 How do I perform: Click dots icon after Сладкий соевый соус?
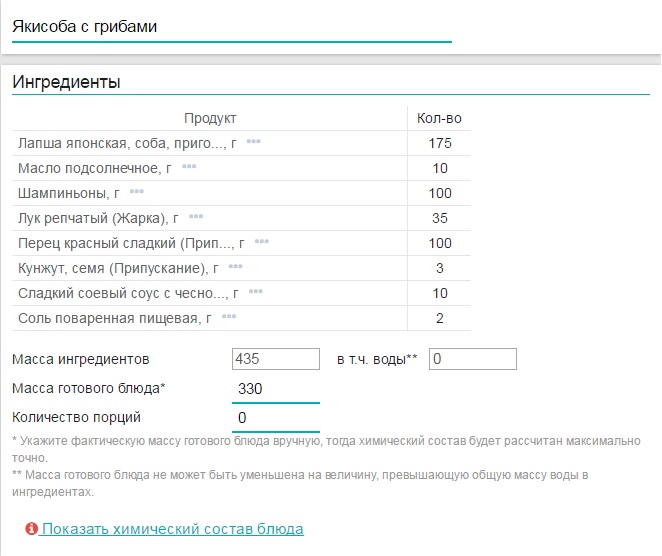pyautogui.click(x=256, y=293)
